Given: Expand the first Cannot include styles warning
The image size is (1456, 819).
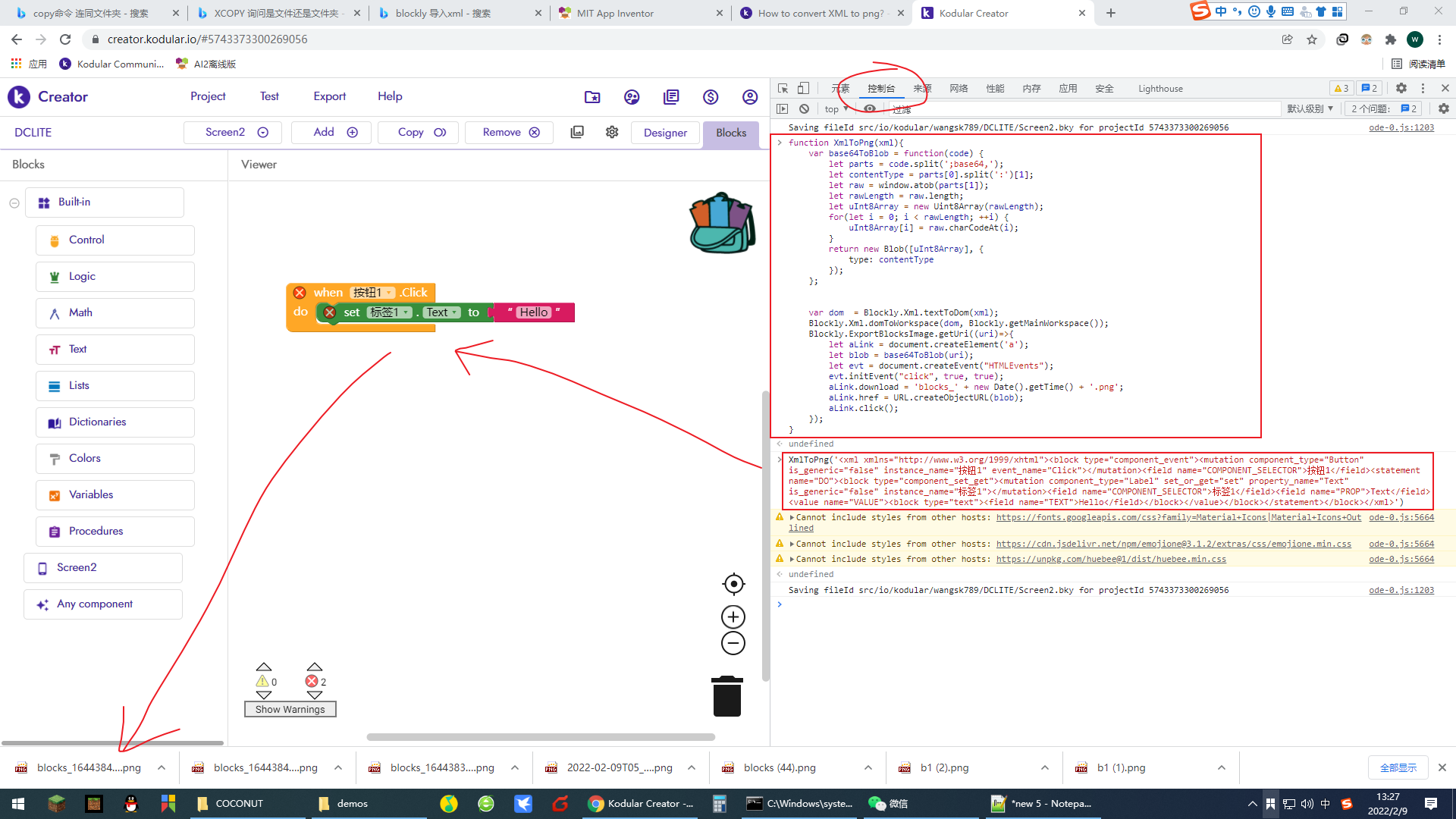Looking at the screenshot, I should tap(792, 517).
